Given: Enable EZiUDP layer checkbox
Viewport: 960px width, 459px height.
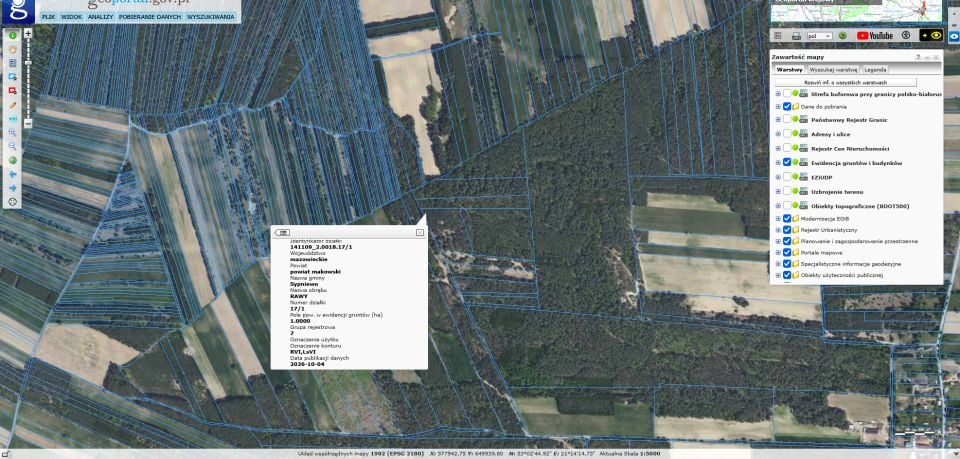Looking at the screenshot, I should tap(787, 177).
